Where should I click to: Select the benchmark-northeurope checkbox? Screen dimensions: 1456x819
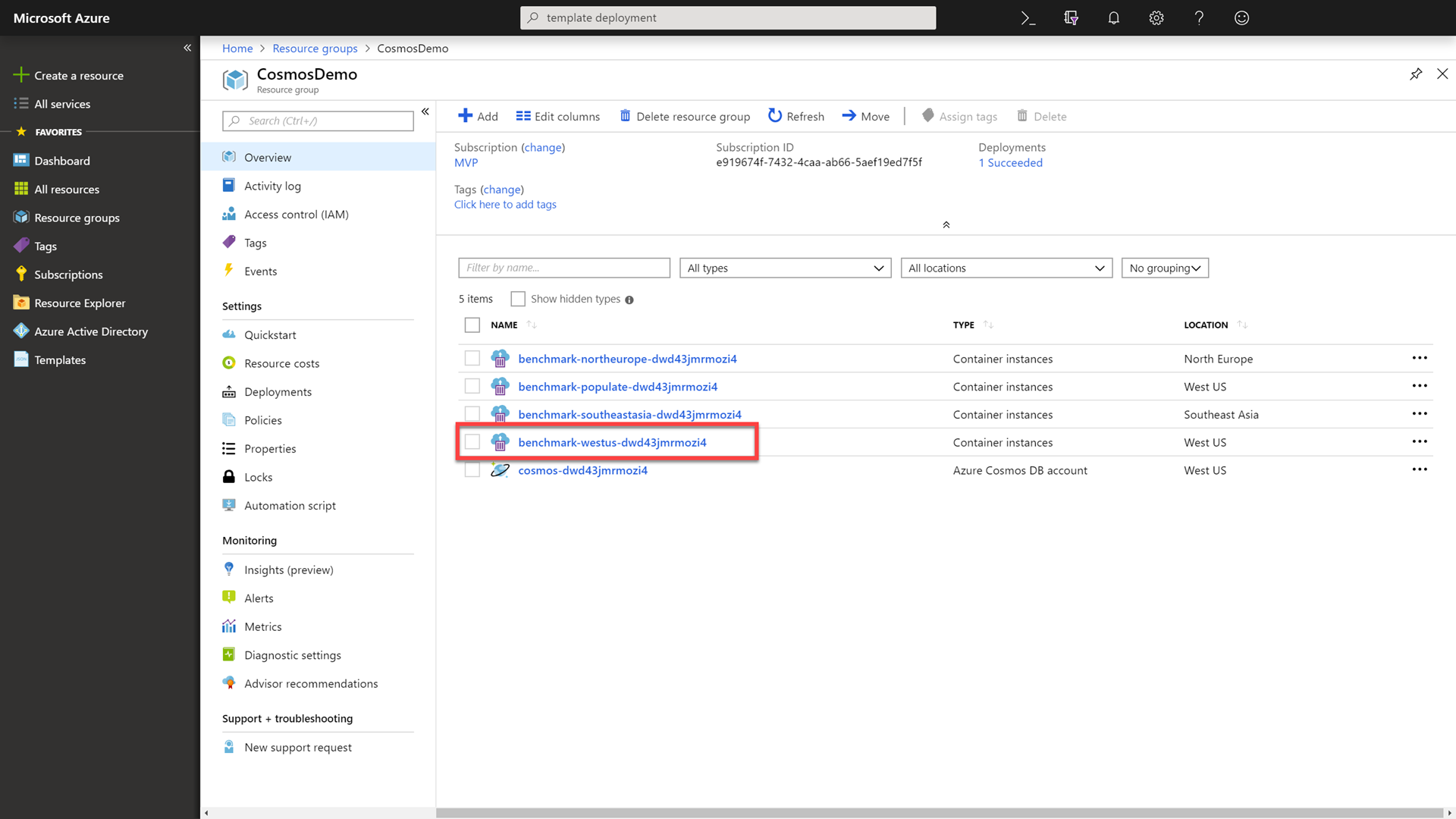(x=472, y=358)
